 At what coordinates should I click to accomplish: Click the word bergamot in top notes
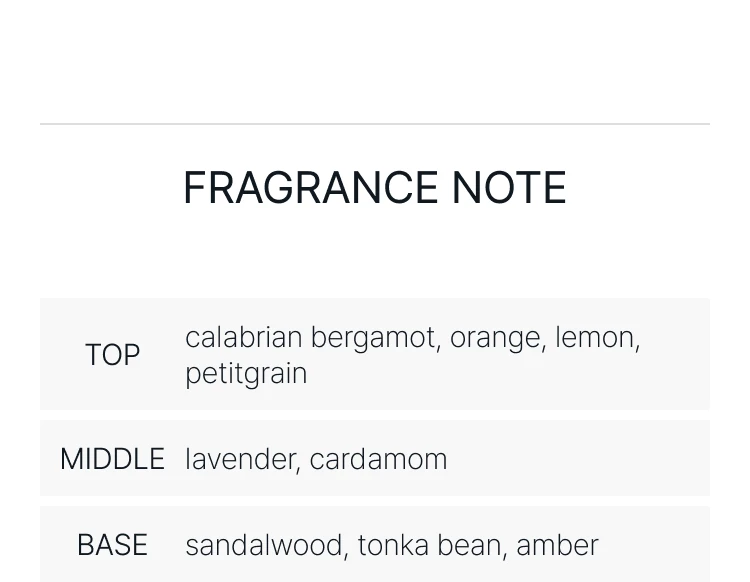(373, 338)
